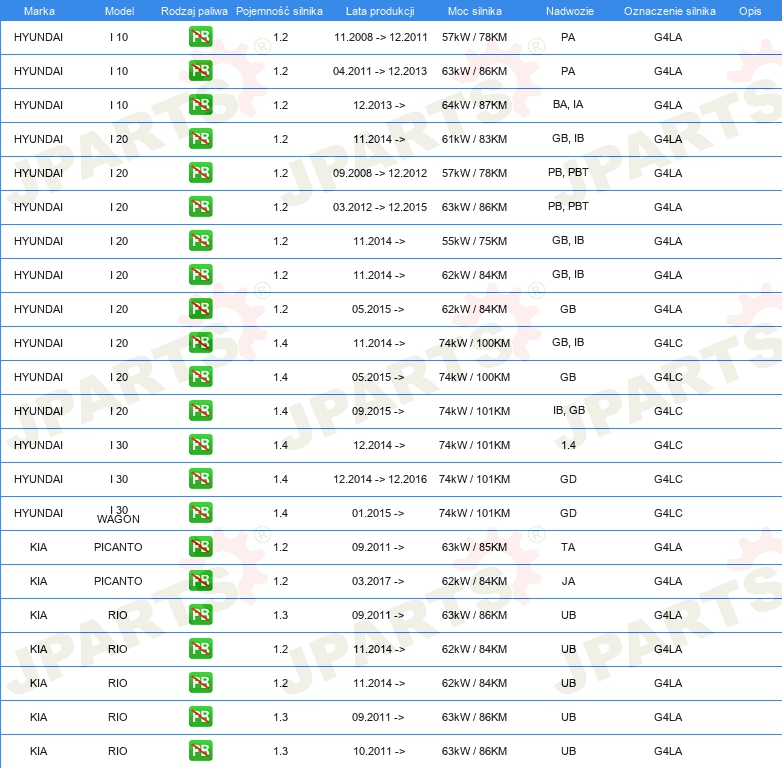Select the '10.2011 ->' production years cell

379,751
